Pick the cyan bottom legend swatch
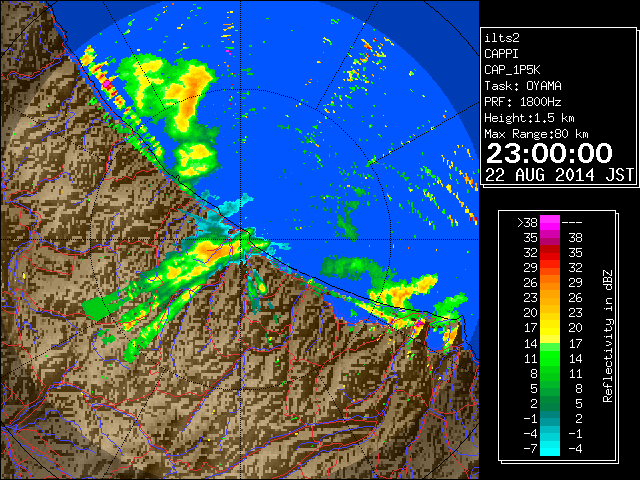The height and width of the screenshot is (480, 640). [x=550, y=449]
